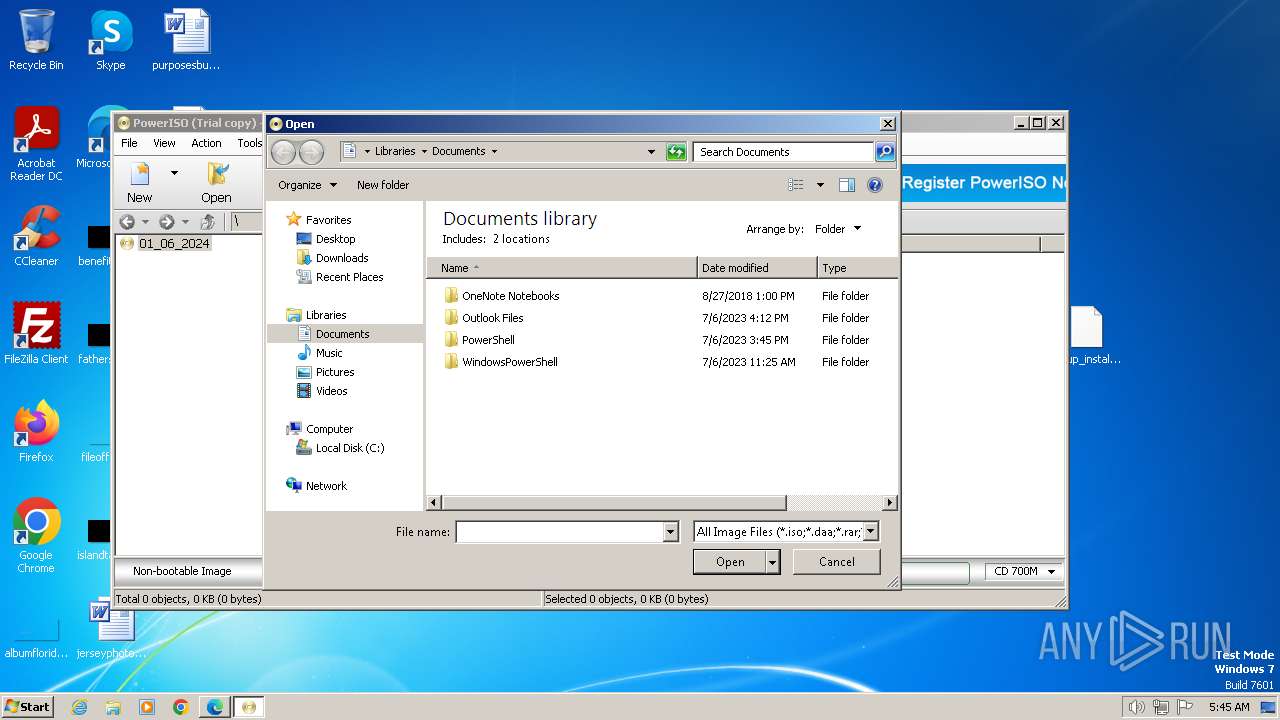This screenshot has width=1280, height=720.
Task: Open the CCleaner desktop icon
Action: tap(36, 236)
